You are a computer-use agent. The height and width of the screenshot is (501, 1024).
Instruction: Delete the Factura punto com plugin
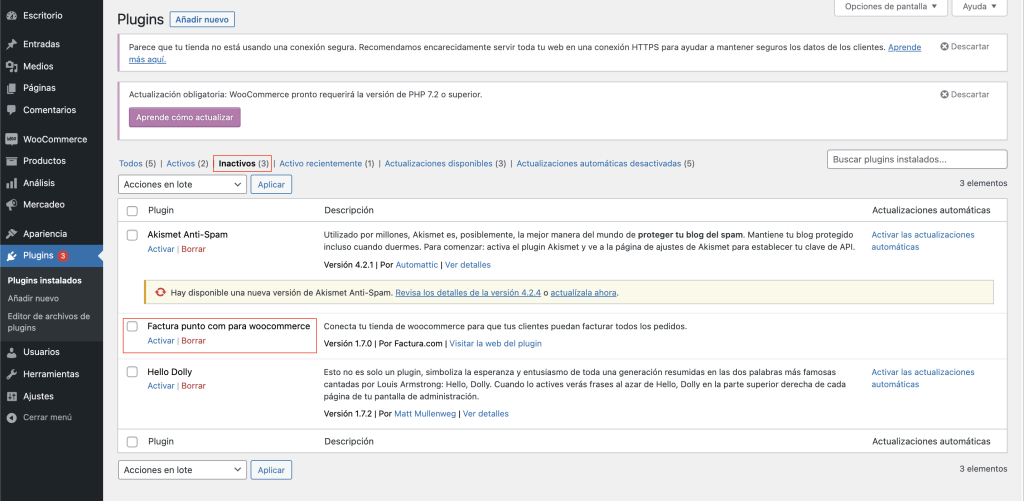(193, 341)
